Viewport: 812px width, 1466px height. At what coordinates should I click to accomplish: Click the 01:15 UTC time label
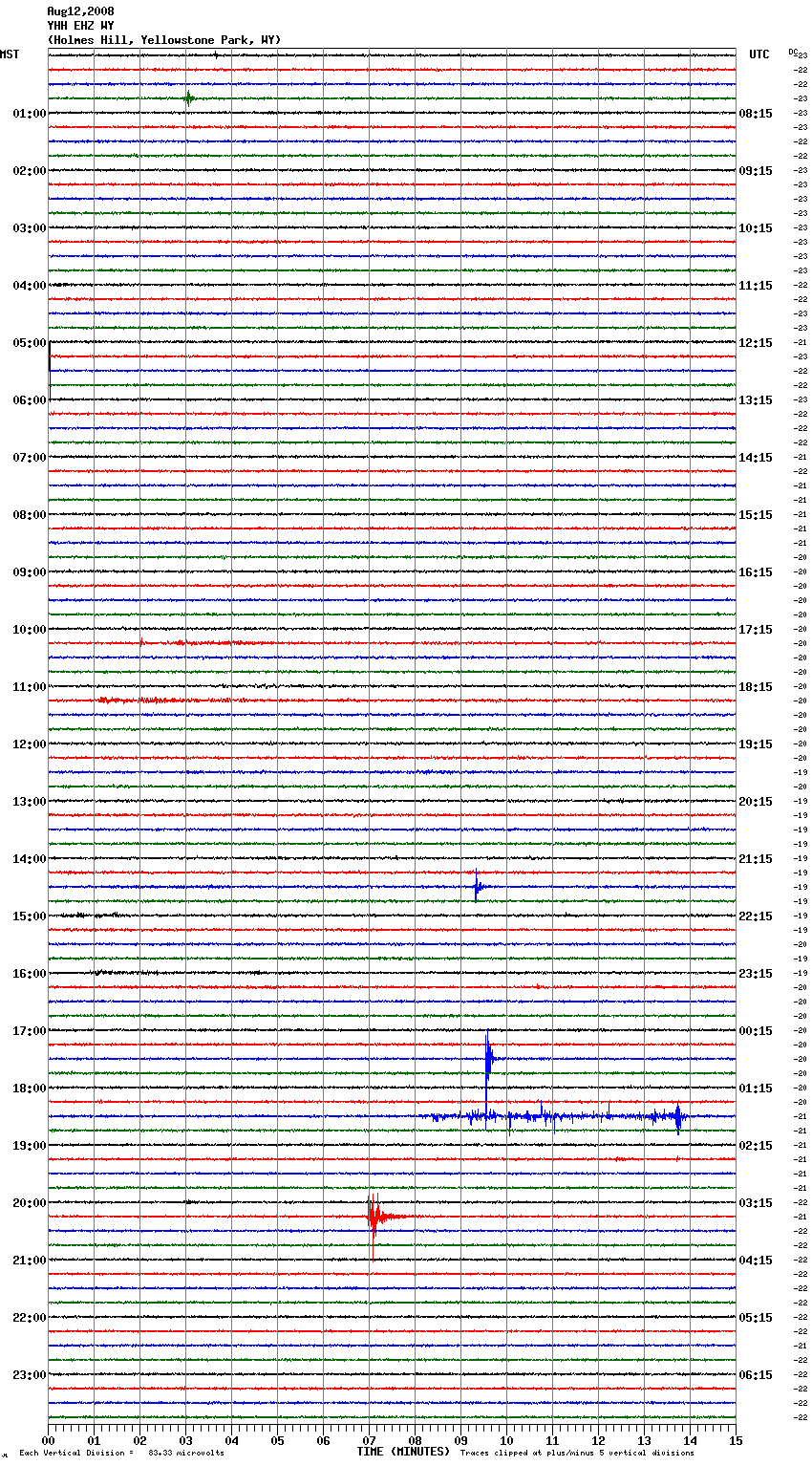pos(756,1089)
